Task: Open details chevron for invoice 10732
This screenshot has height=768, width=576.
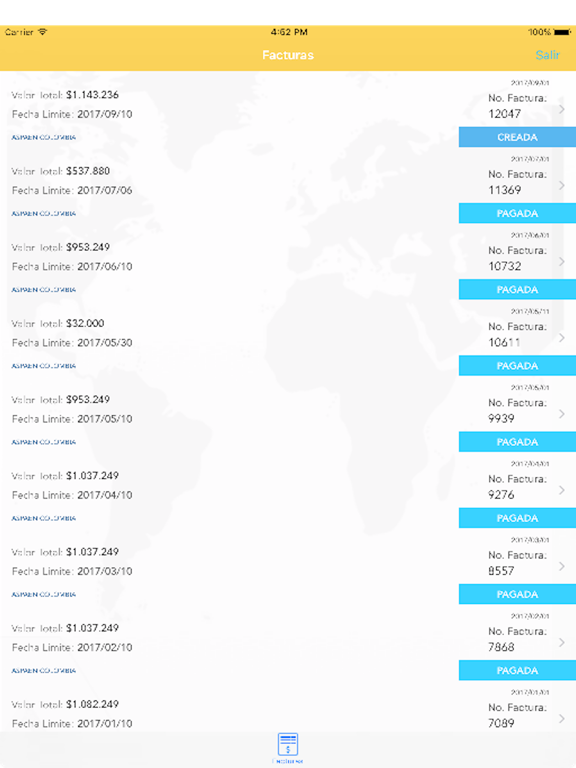Action: (x=562, y=262)
